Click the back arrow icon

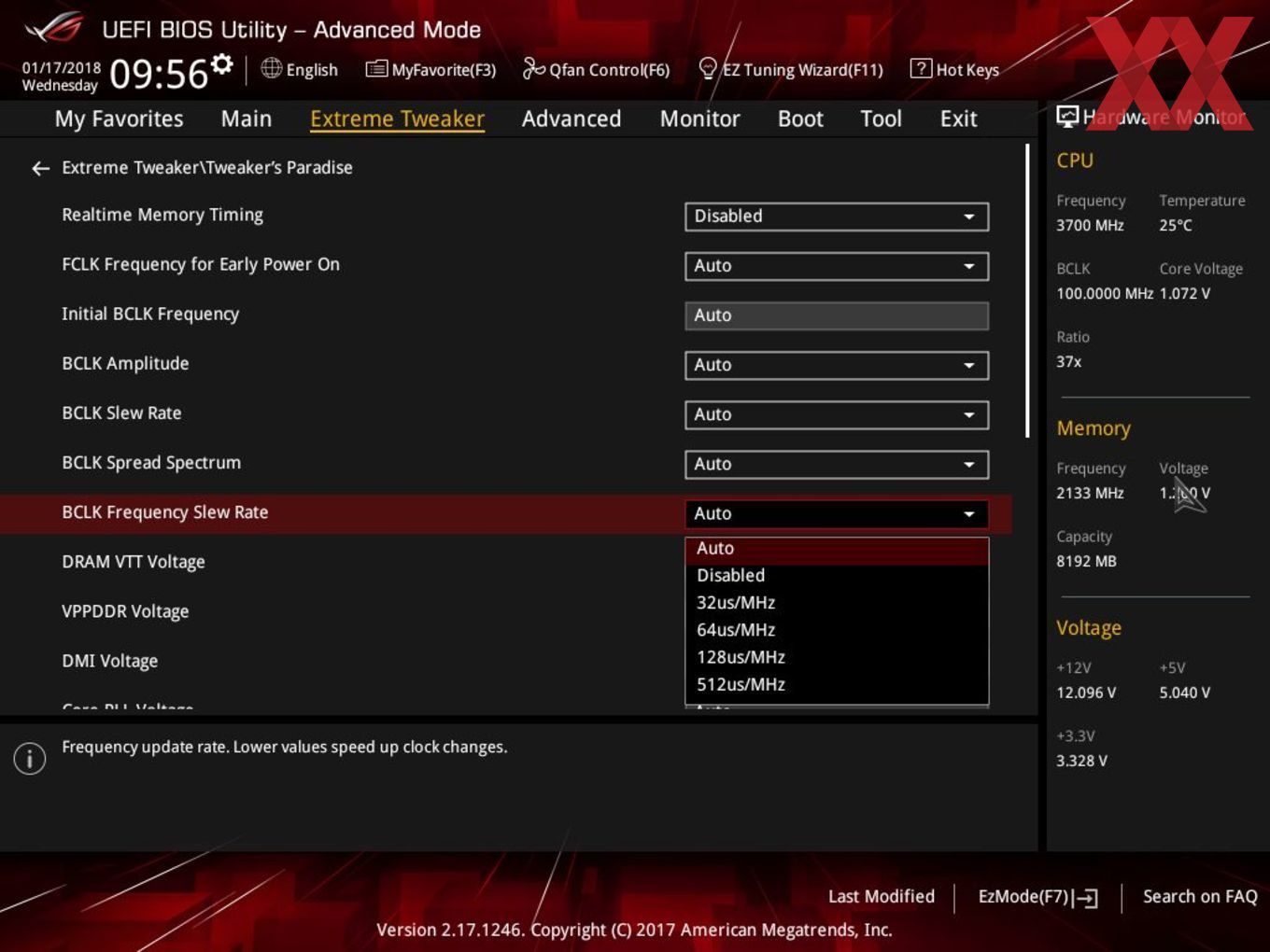[40, 168]
